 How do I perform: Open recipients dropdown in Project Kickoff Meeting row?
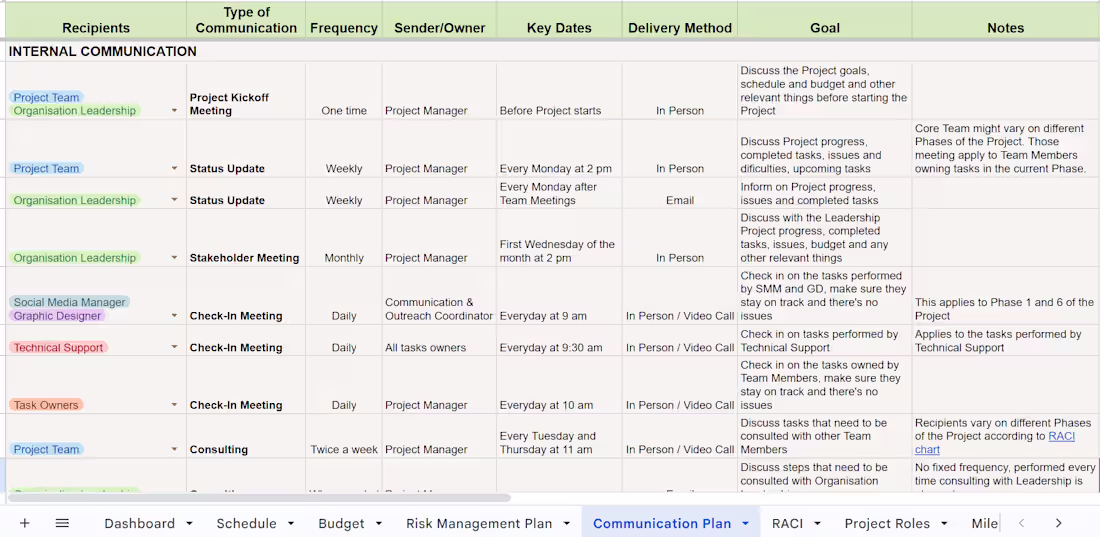[x=174, y=111]
